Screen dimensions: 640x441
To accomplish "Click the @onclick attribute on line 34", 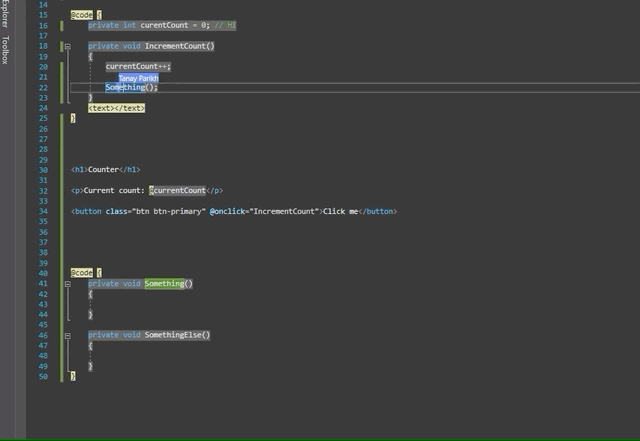I will pyautogui.click(x=227, y=212).
